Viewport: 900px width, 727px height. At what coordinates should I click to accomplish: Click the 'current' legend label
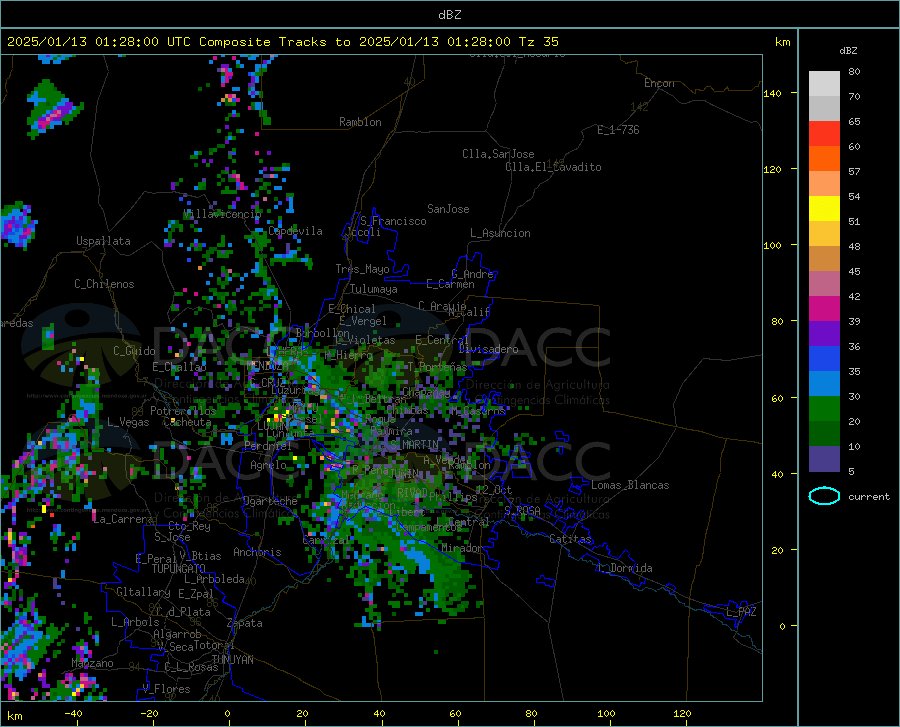coord(869,497)
